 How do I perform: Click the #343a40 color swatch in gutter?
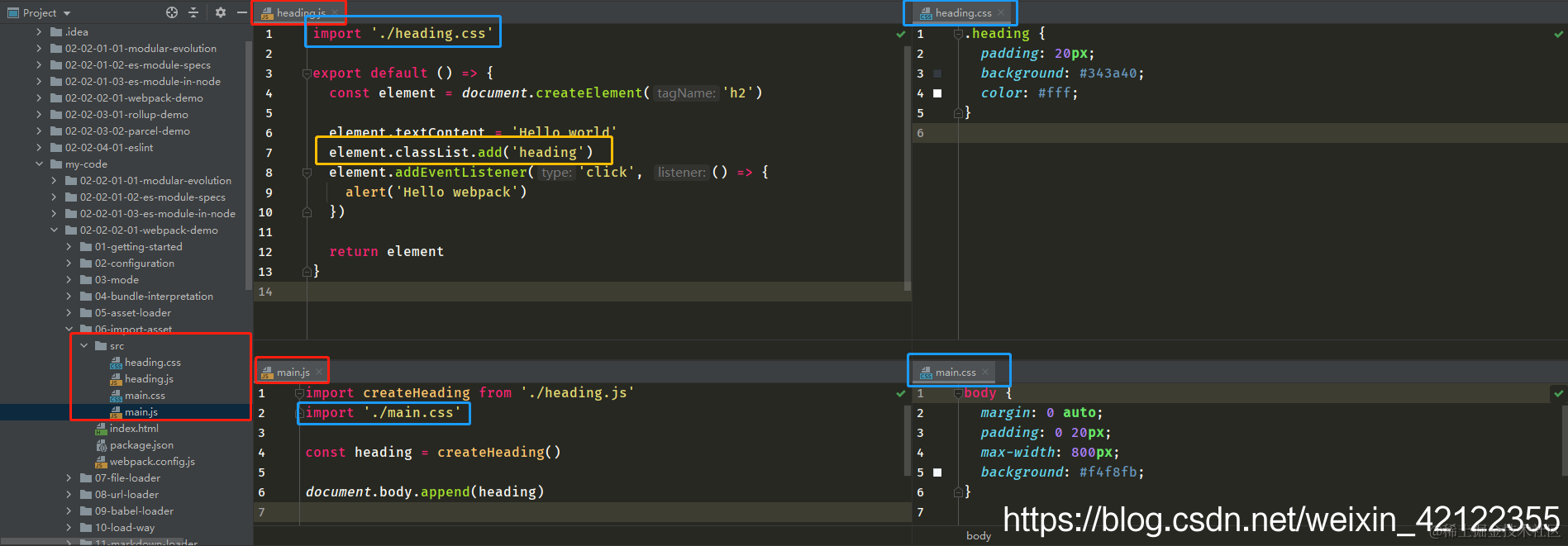click(937, 74)
